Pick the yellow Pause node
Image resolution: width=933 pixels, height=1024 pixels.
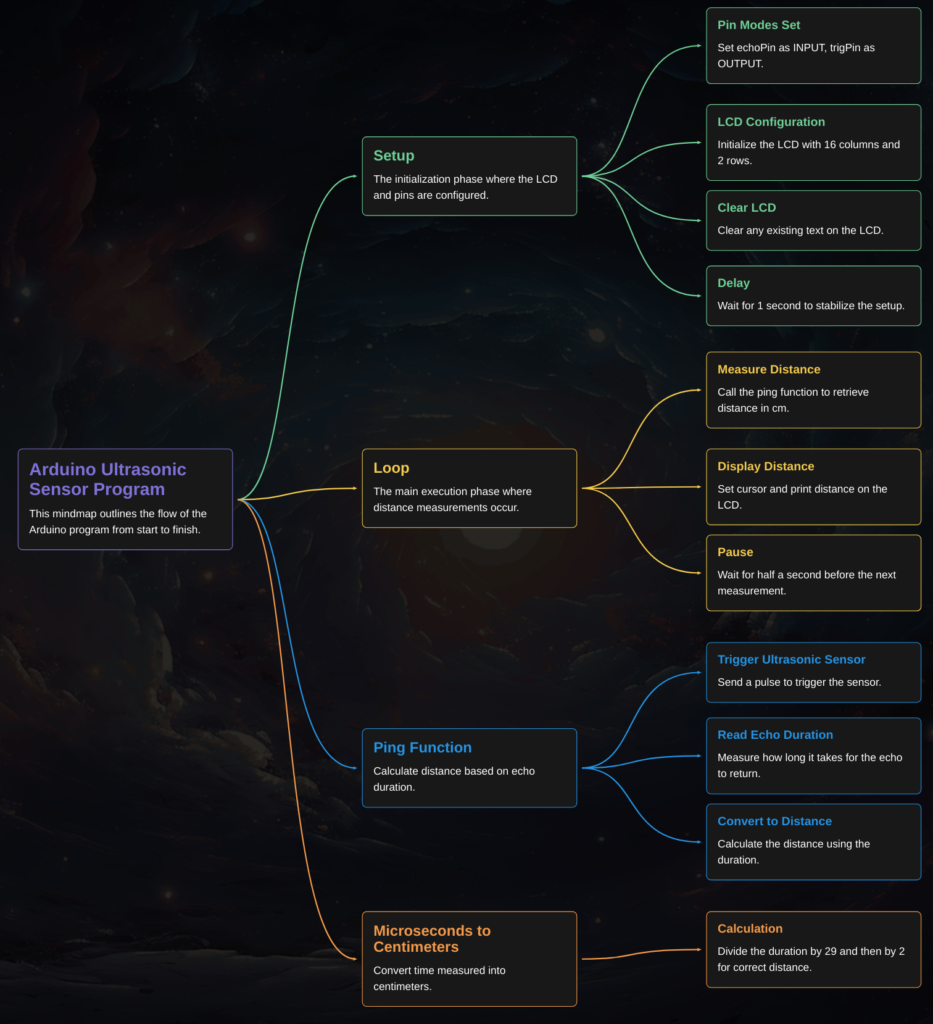[812, 572]
